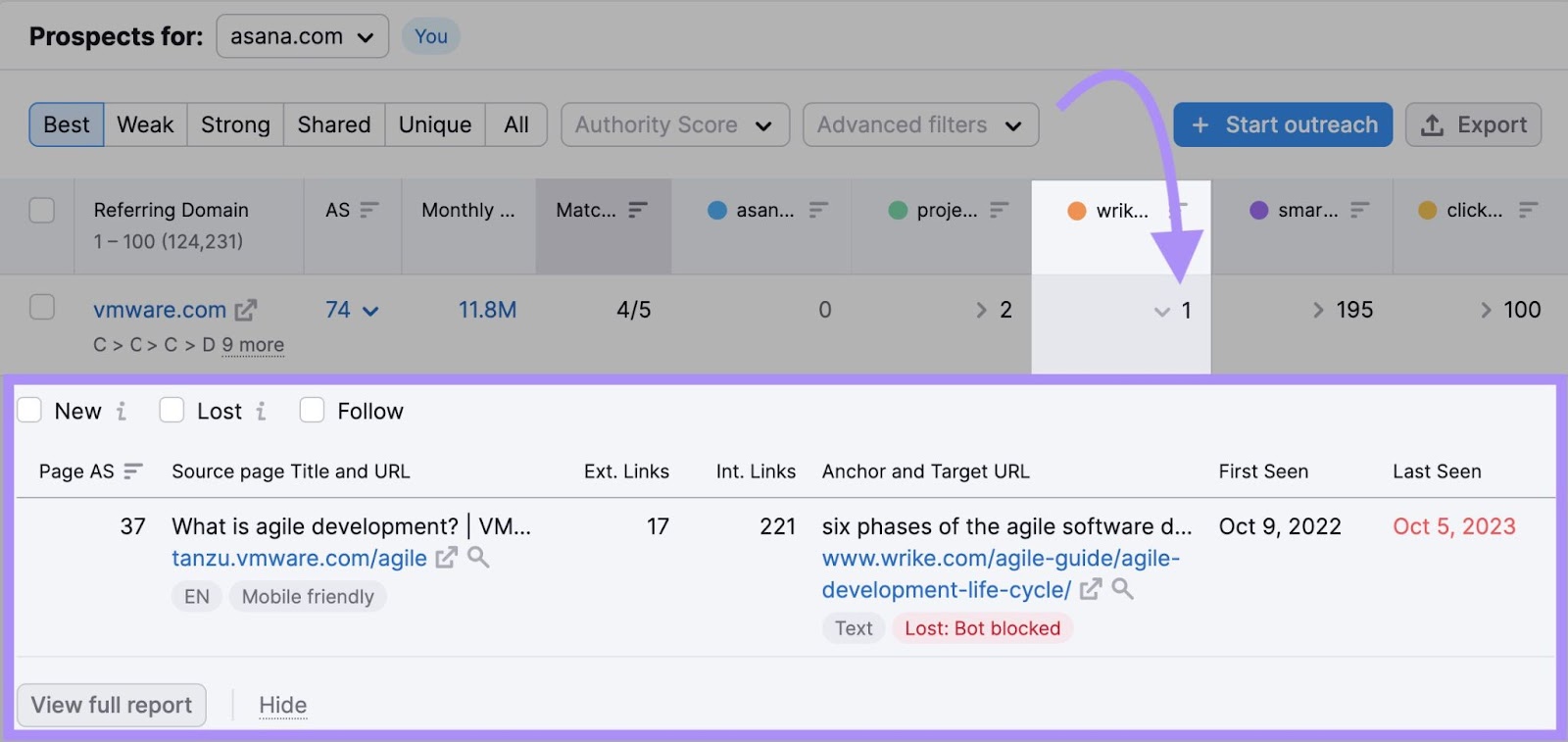Open the Advanced filters dropdown

point(919,124)
